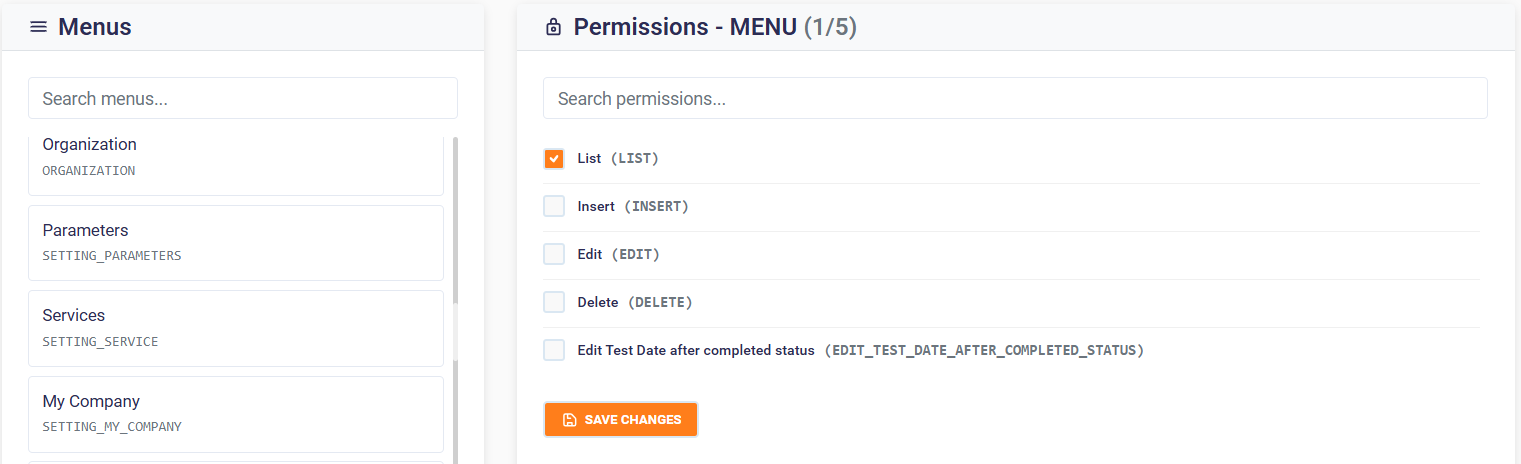The image size is (1521, 464).
Task: Enable Edit Test Date after completed status
Action: click(554, 350)
